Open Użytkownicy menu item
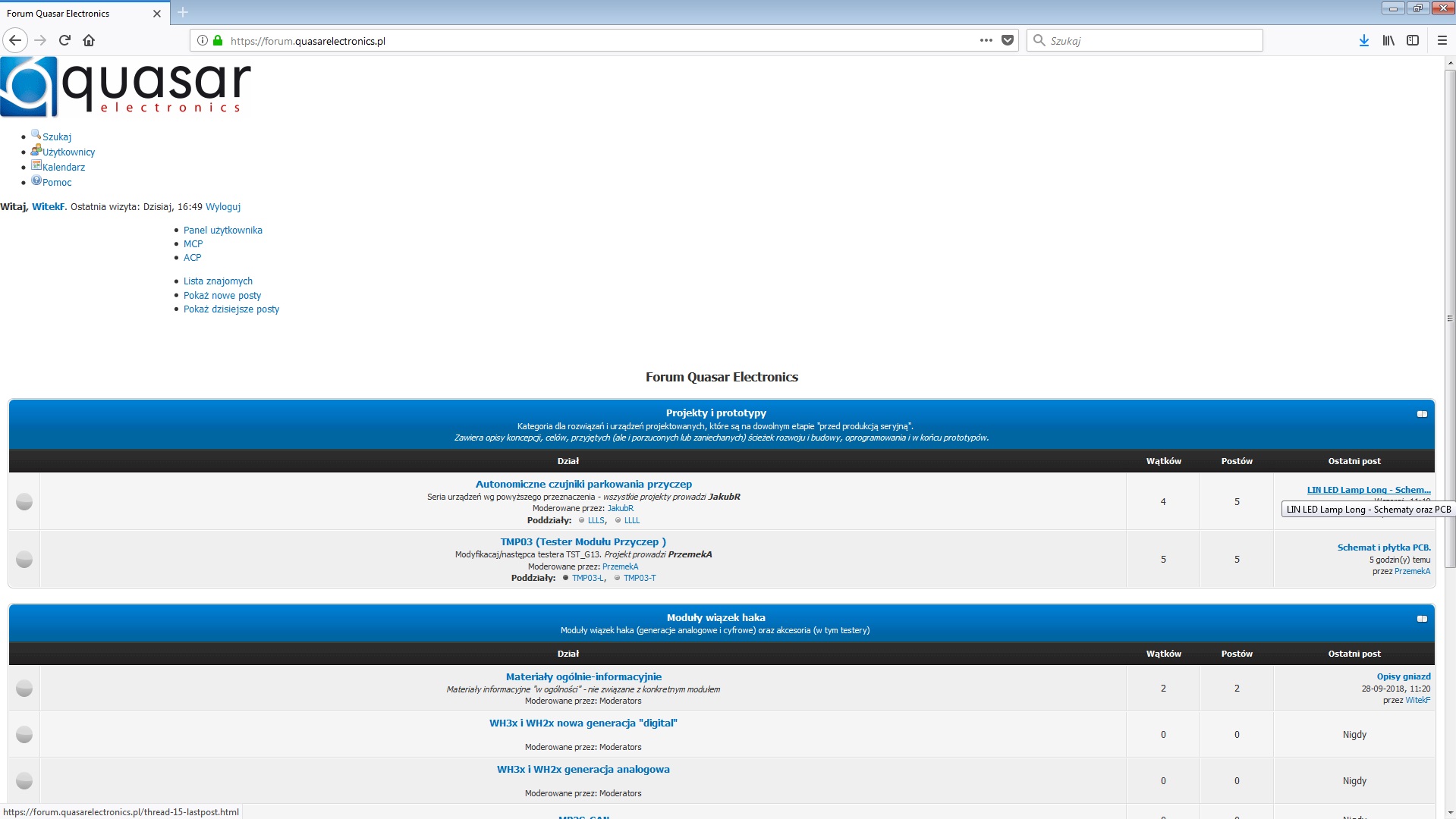Image resolution: width=1456 pixels, height=819 pixels. pyautogui.click(x=68, y=152)
